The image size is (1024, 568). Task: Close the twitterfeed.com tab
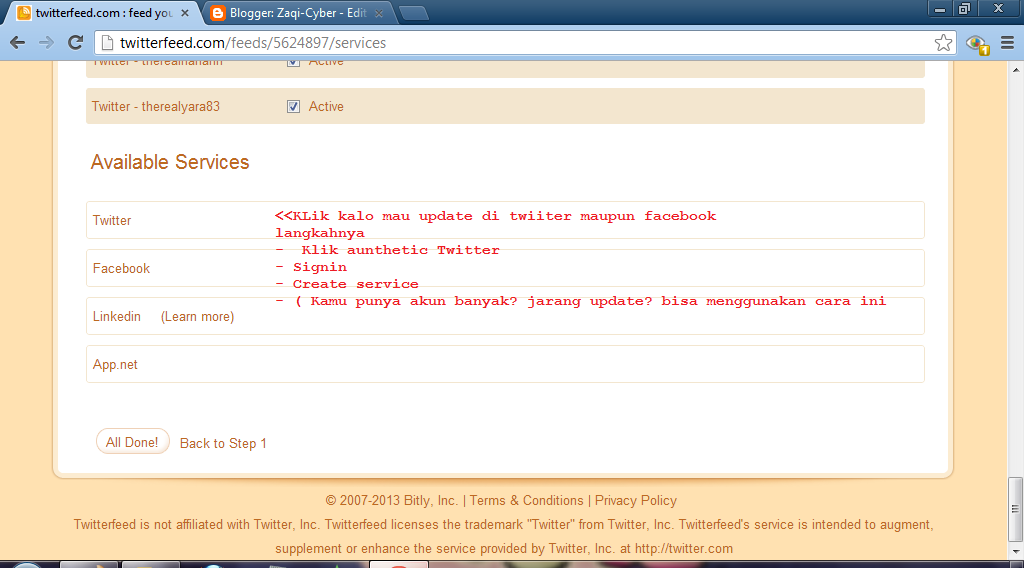(x=185, y=13)
